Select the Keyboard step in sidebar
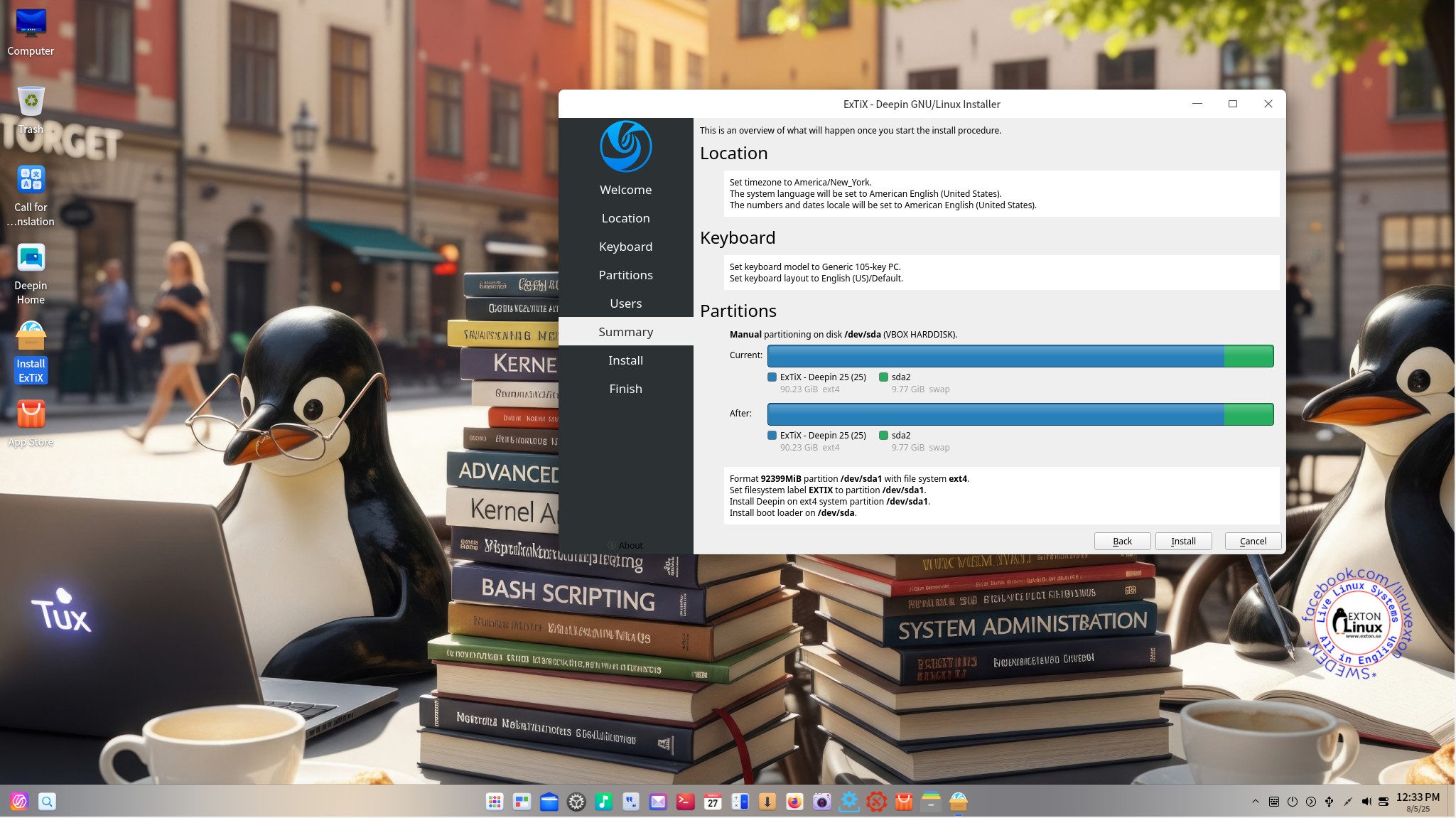 pos(625,247)
